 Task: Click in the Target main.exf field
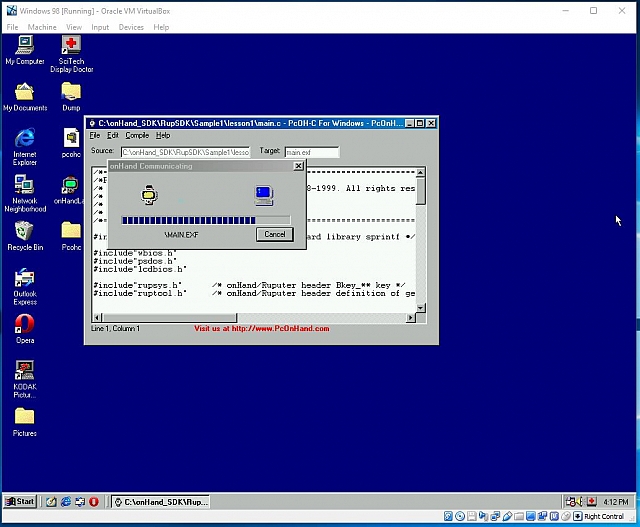(312, 152)
